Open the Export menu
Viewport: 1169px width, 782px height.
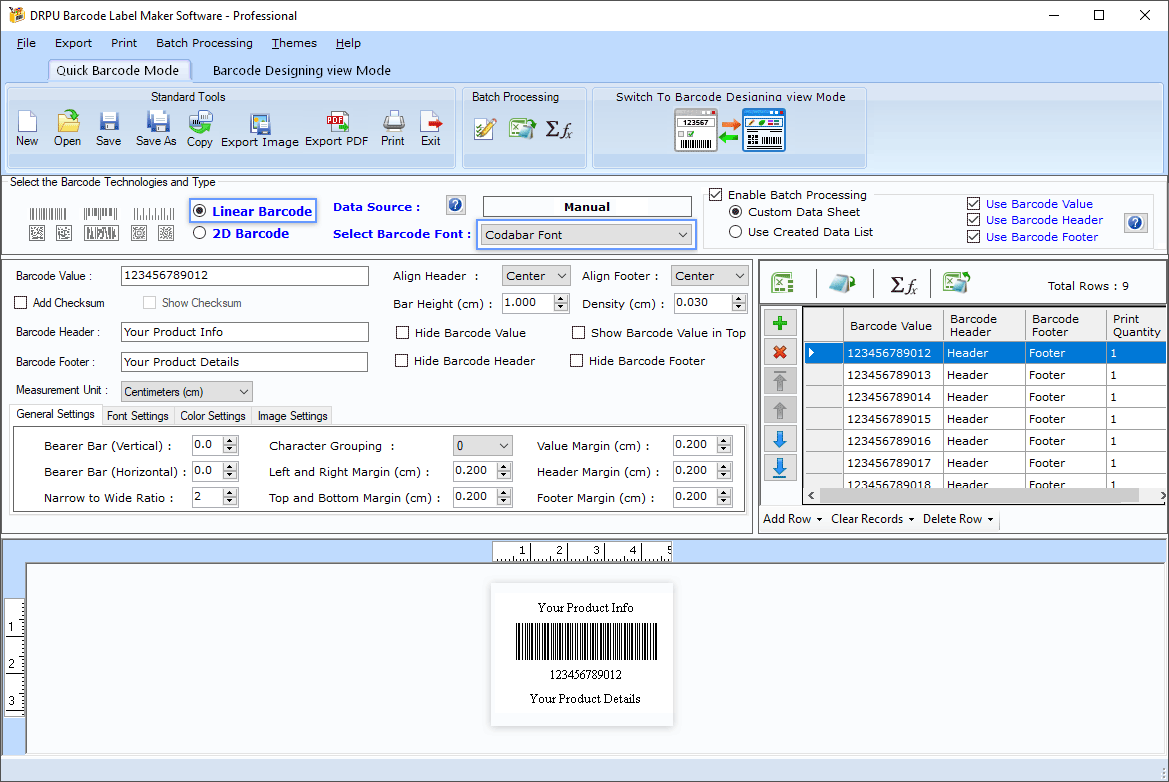pyautogui.click(x=73, y=43)
